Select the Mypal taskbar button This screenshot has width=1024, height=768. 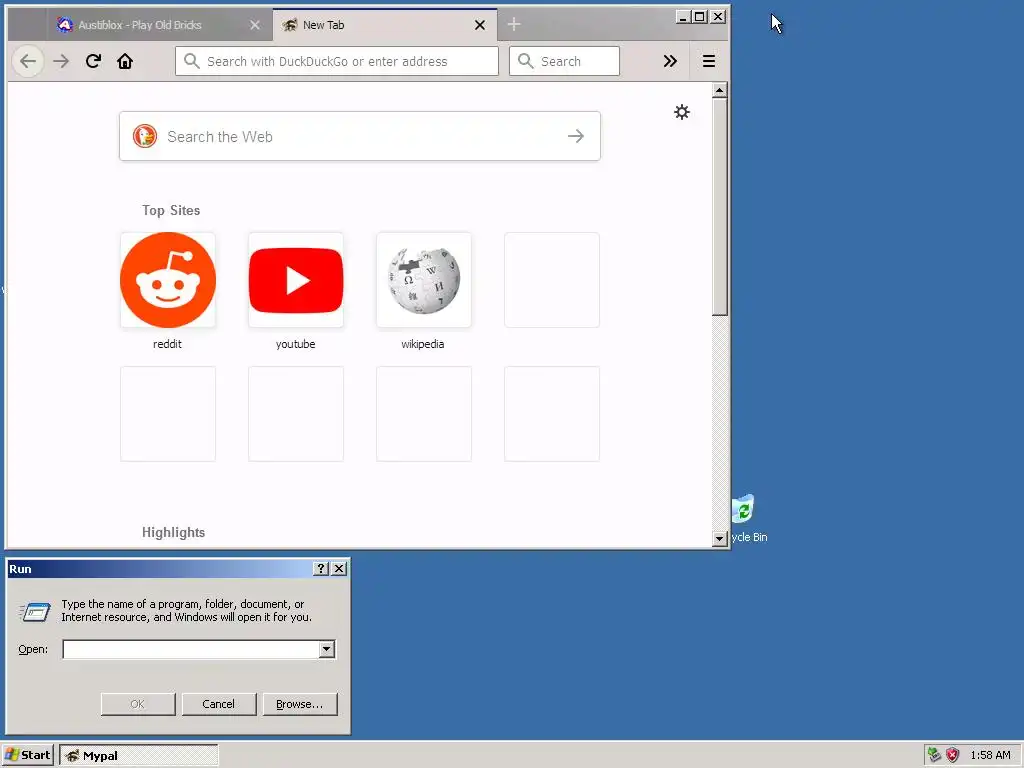click(138, 756)
